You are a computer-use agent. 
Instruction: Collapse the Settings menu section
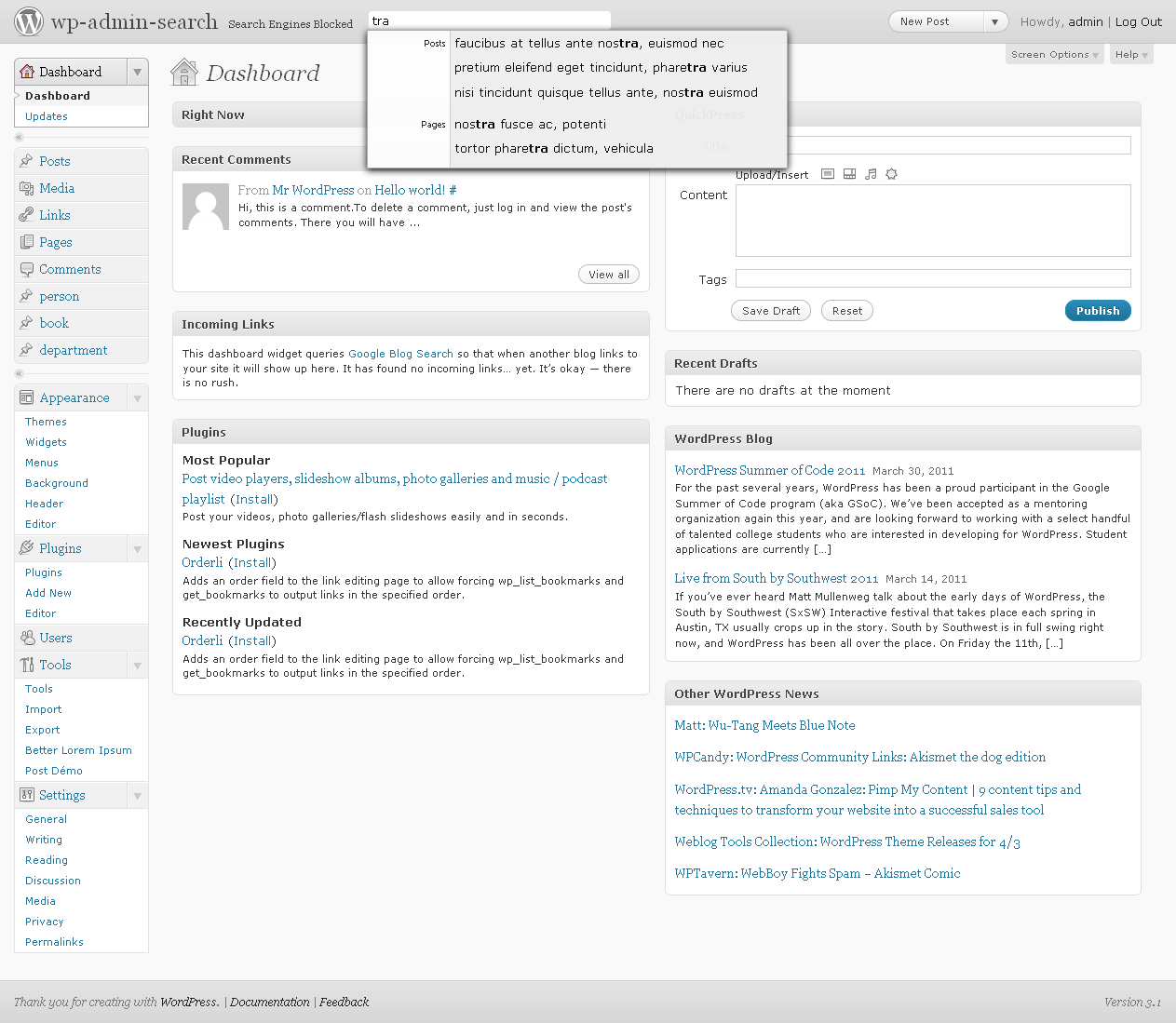pyautogui.click(x=138, y=795)
